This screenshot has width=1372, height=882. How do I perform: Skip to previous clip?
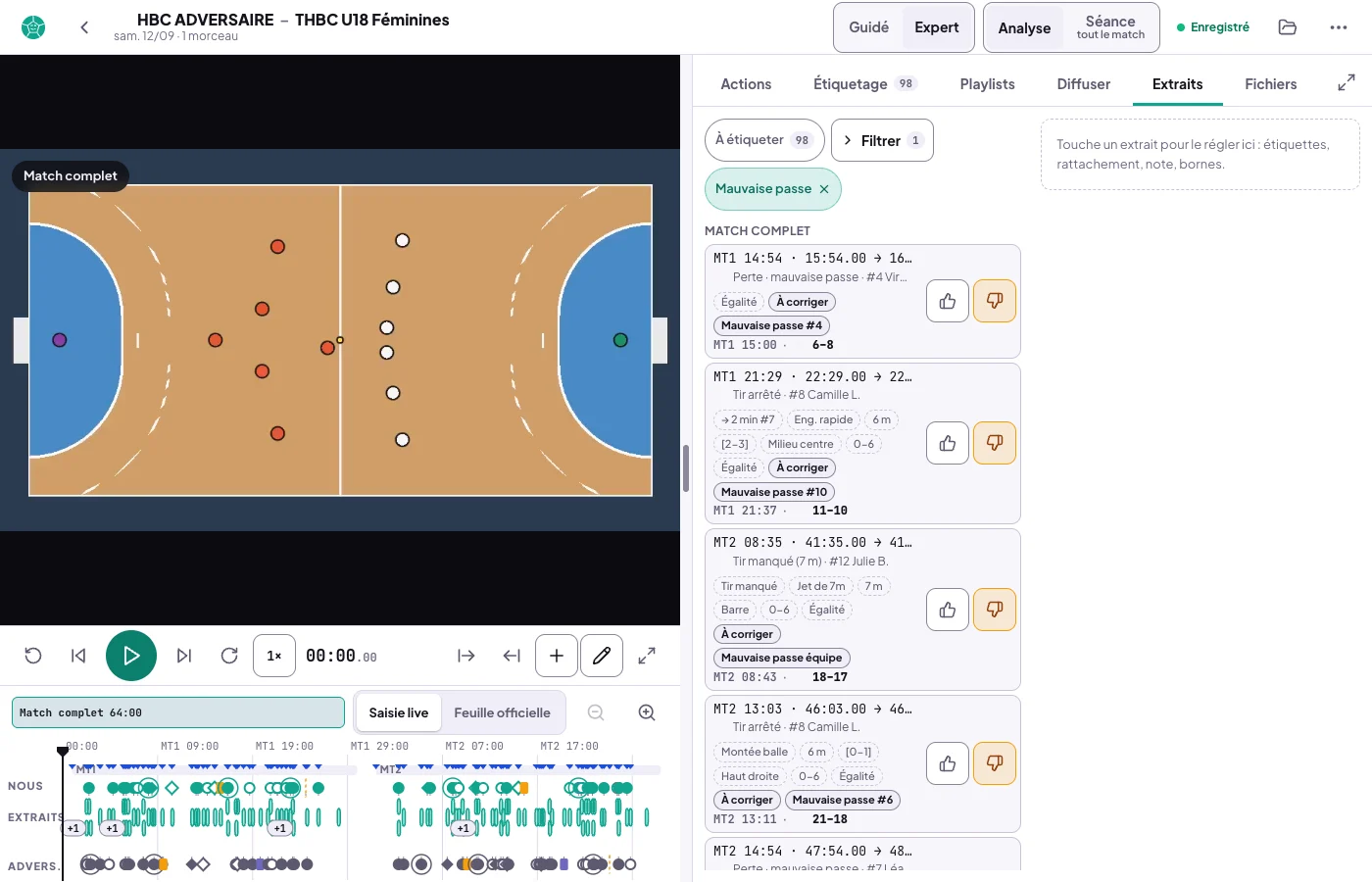coord(78,656)
